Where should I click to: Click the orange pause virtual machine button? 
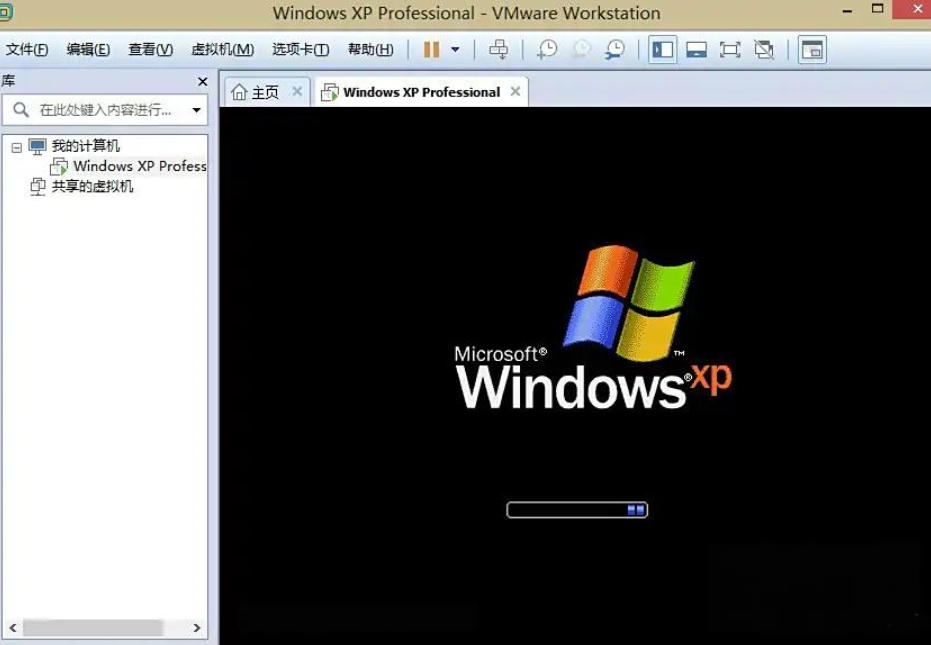pos(431,49)
